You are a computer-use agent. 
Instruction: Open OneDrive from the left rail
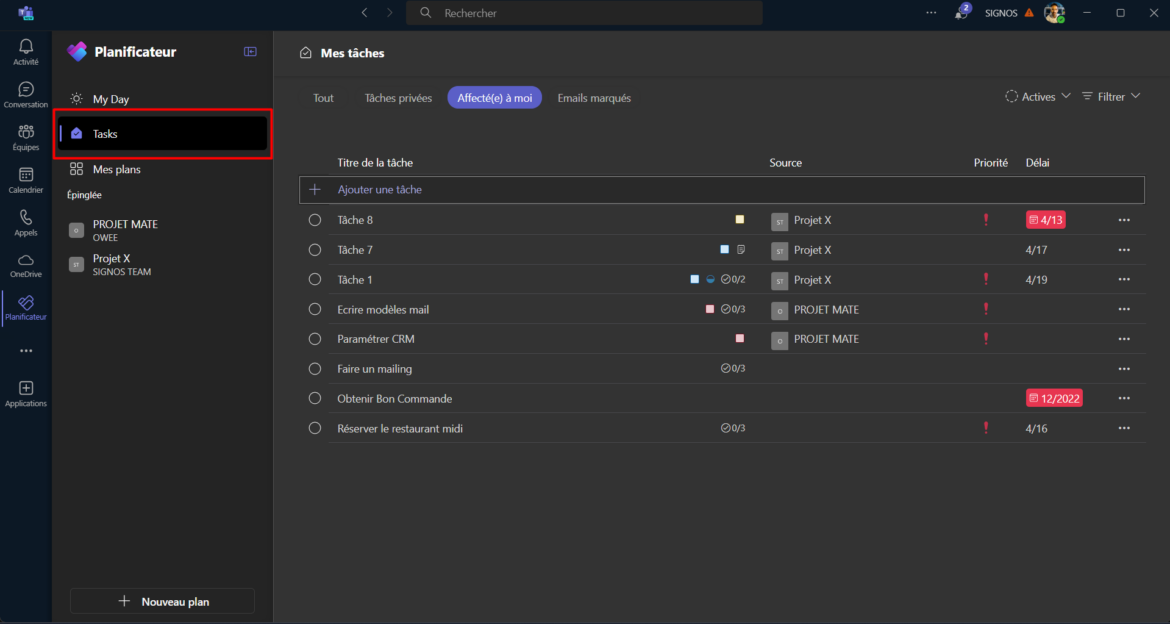pyautogui.click(x=25, y=262)
